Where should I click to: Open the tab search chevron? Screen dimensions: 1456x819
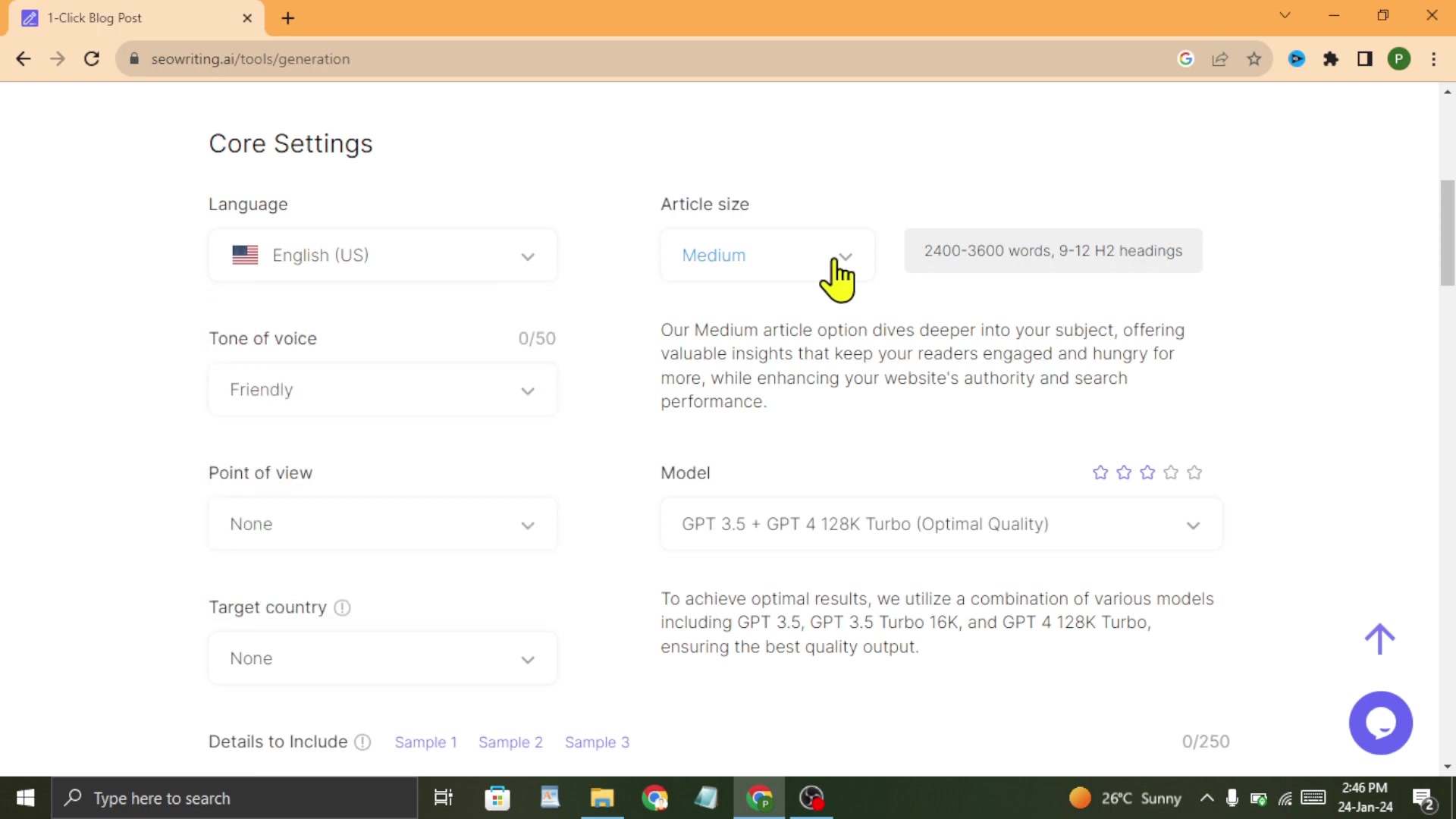click(1285, 15)
